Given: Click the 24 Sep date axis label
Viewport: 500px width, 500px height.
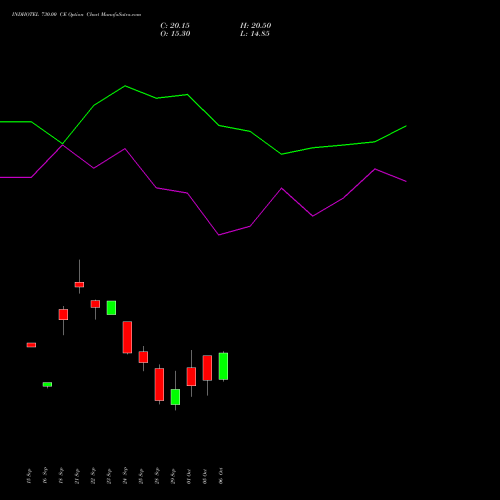Looking at the screenshot, I should click(125, 476).
